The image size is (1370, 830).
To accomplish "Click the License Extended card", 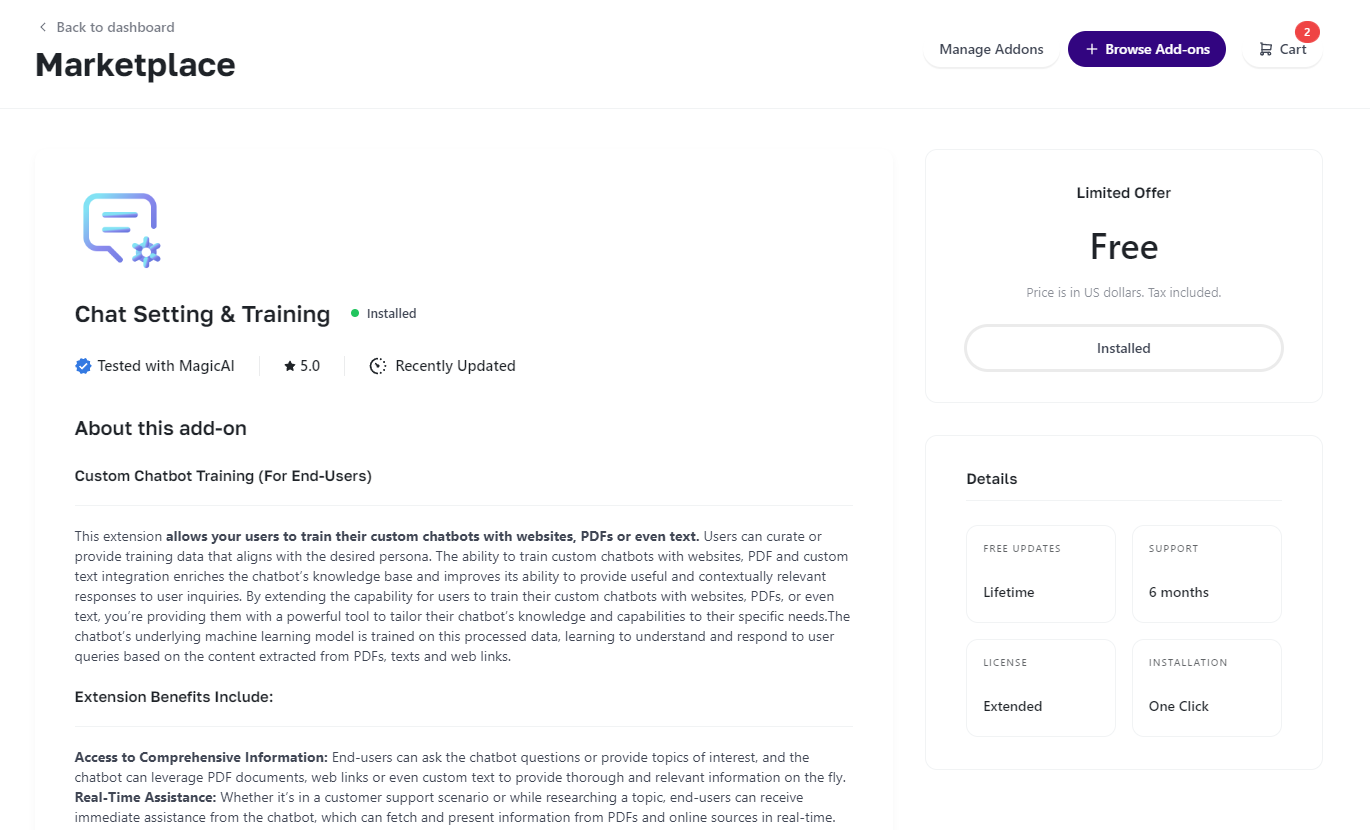I will coord(1040,688).
